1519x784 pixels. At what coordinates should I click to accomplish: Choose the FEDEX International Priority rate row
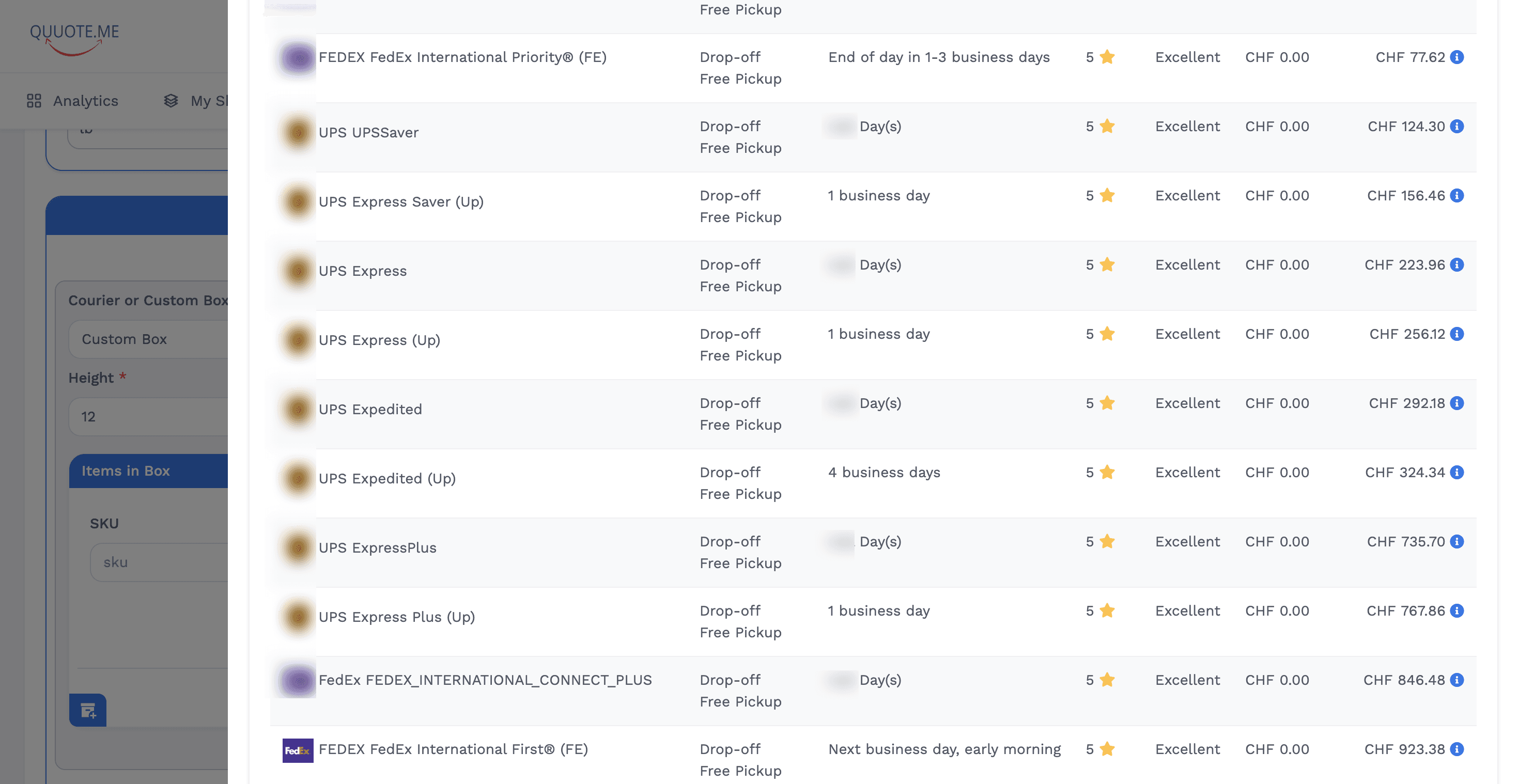[x=462, y=57]
